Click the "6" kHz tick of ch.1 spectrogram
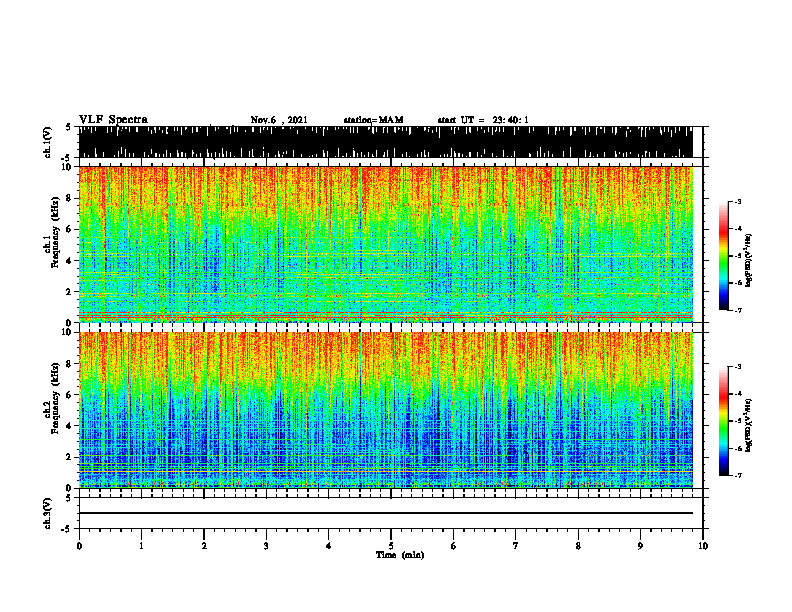Screen dimensions: 792x612 tap(71, 229)
